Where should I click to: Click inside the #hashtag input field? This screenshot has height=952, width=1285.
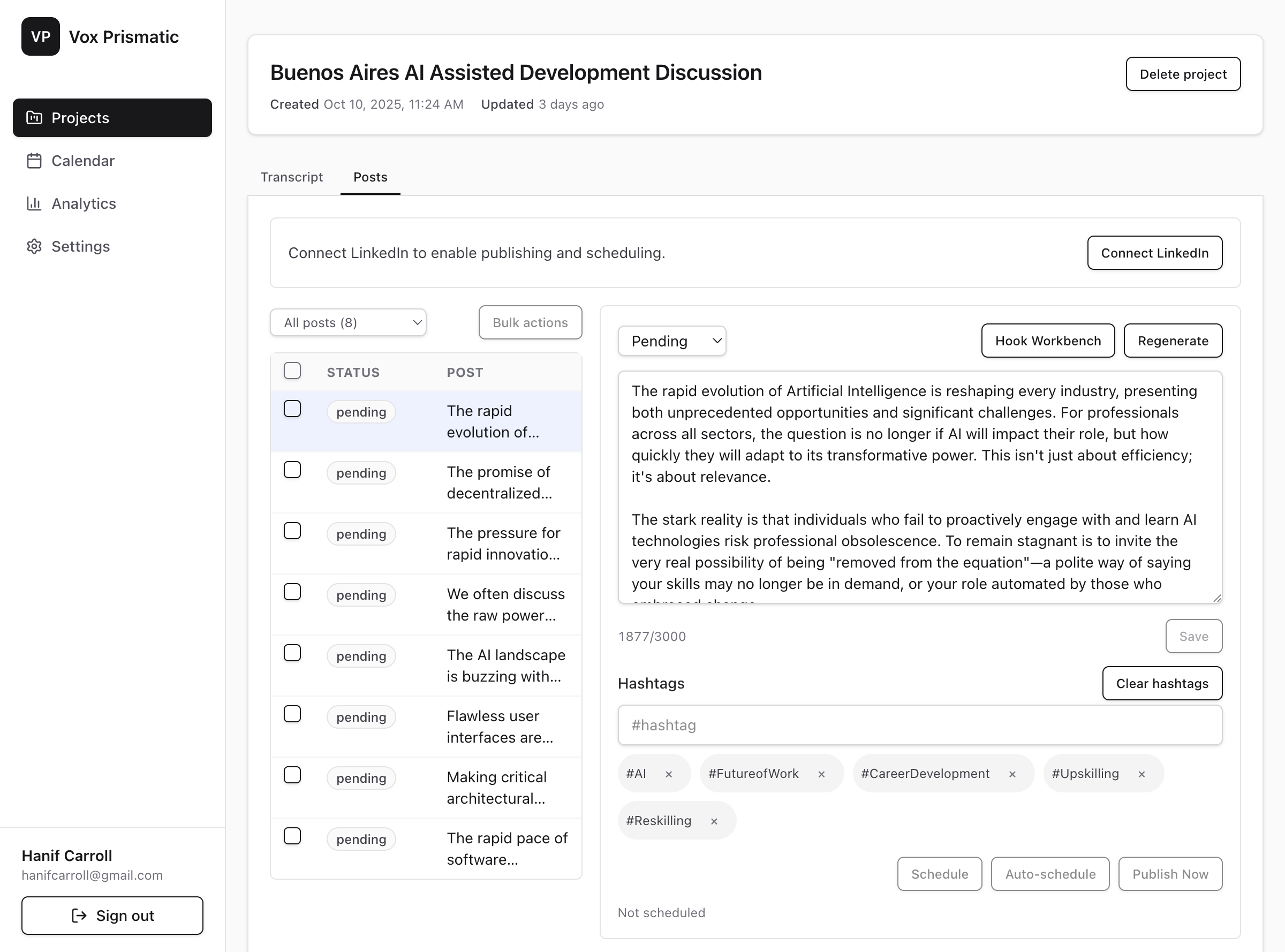click(x=919, y=725)
